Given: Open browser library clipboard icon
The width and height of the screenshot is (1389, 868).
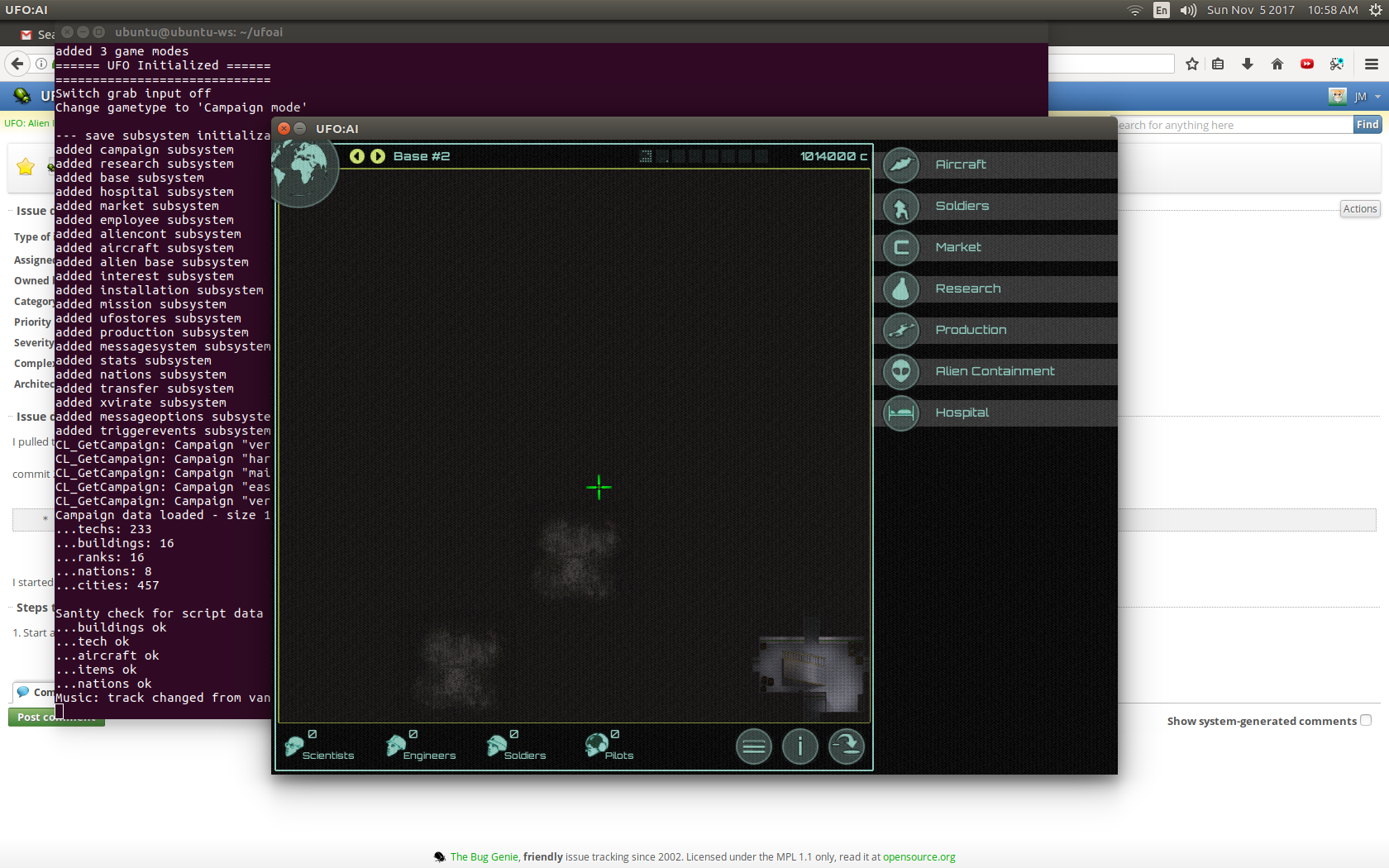Looking at the screenshot, I should tap(1218, 64).
